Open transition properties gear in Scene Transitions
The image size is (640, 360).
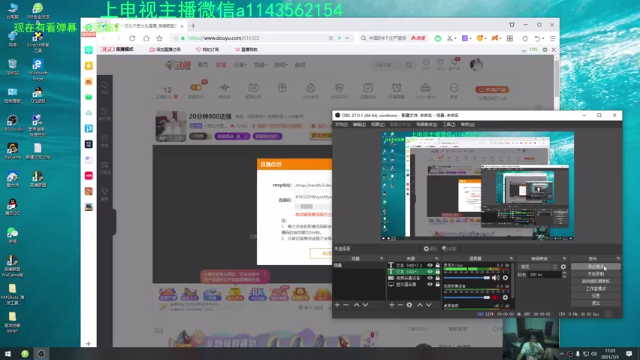tap(563, 267)
